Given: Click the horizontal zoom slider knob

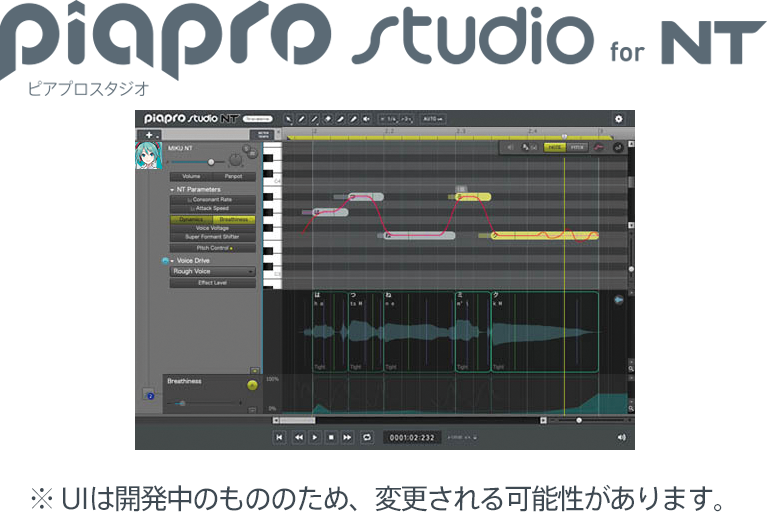Looking at the screenshot, I should [x=579, y=420].
